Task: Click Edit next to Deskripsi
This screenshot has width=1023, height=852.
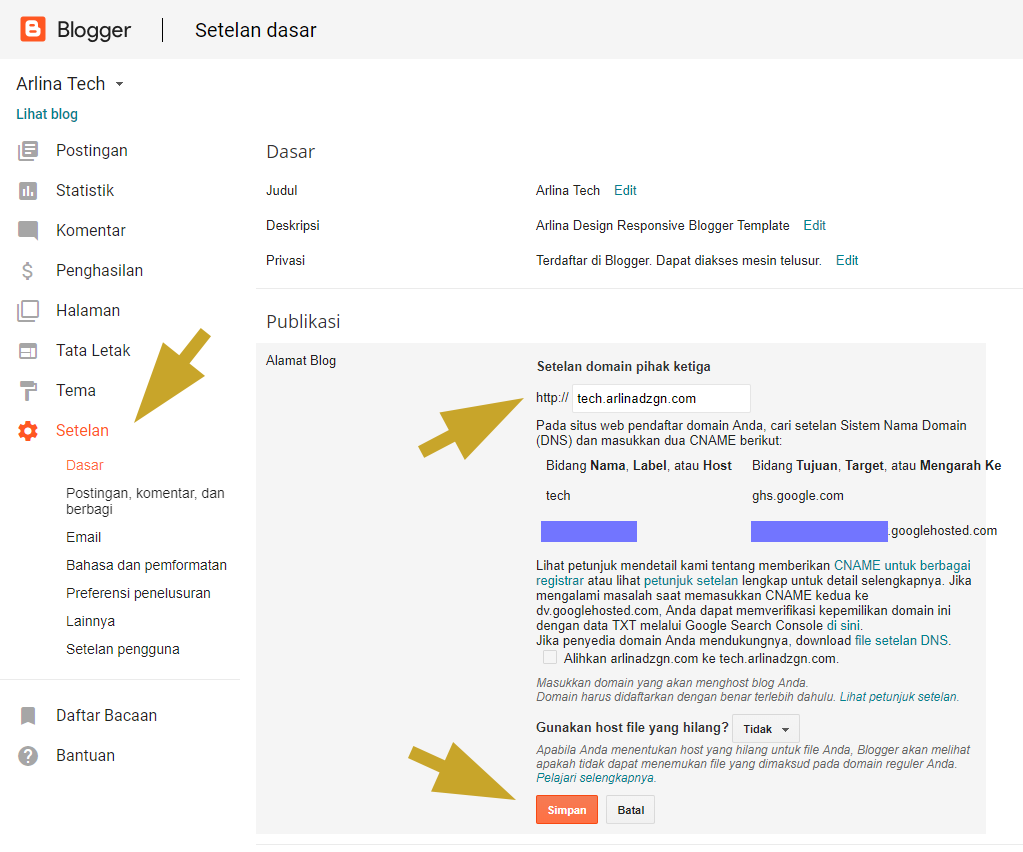Action: pyautogui.click(x=814, y=226)
